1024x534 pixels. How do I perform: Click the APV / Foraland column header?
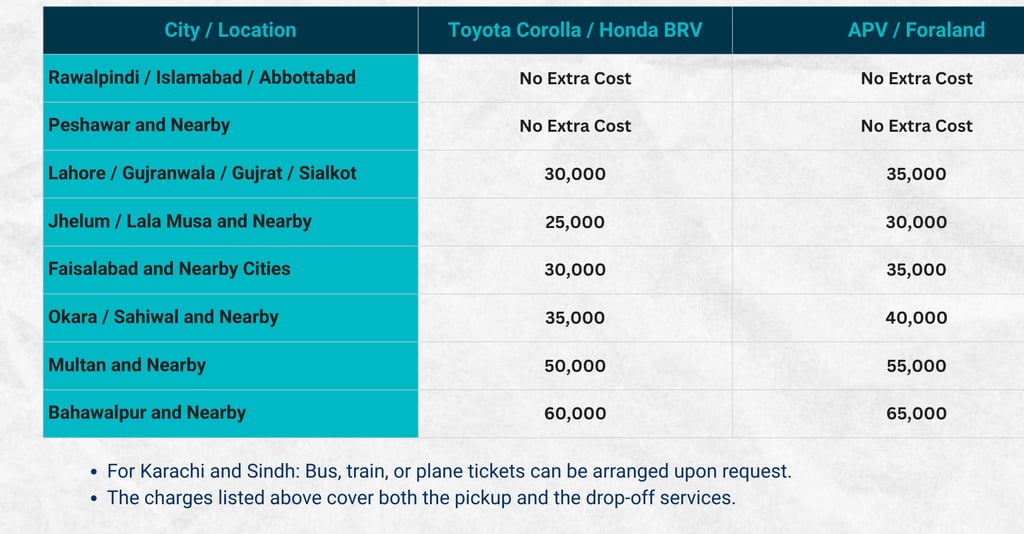click(916, 30)
